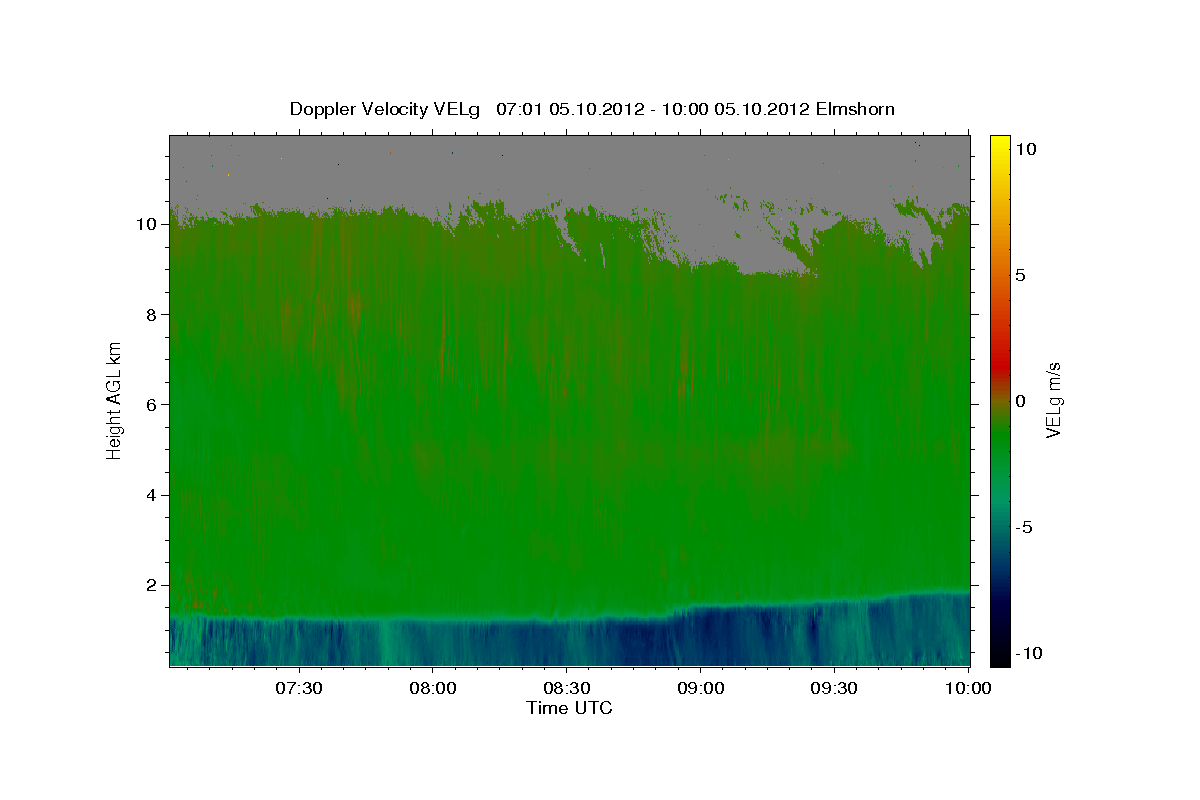Click the 'Time UTC' axis label

569,708
